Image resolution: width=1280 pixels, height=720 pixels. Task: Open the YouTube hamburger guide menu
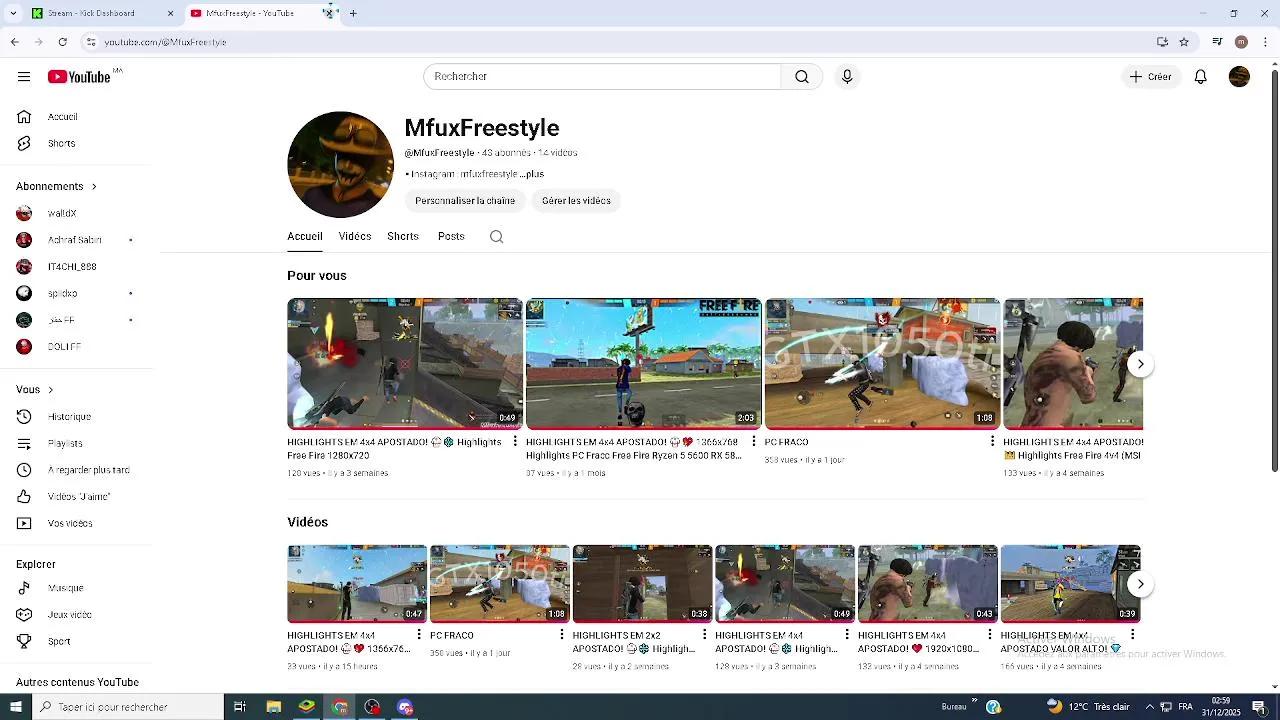24,77
